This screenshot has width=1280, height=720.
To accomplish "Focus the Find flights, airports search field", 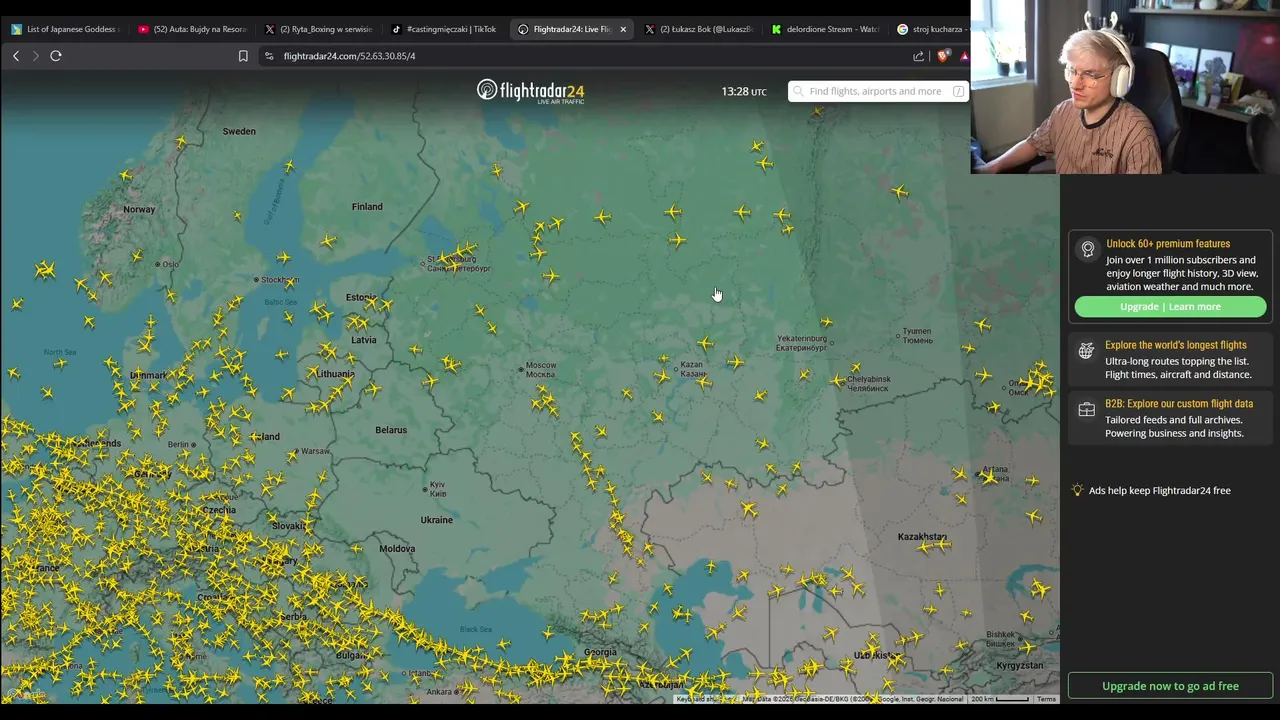I will point(878,91).
